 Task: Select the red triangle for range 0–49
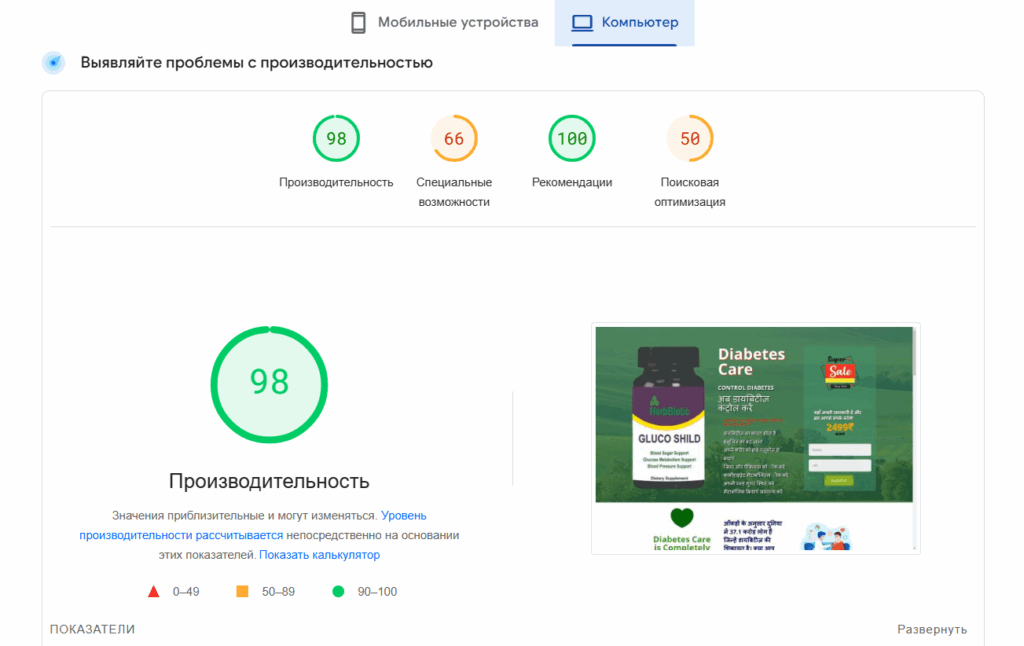(x=153, y=591)
